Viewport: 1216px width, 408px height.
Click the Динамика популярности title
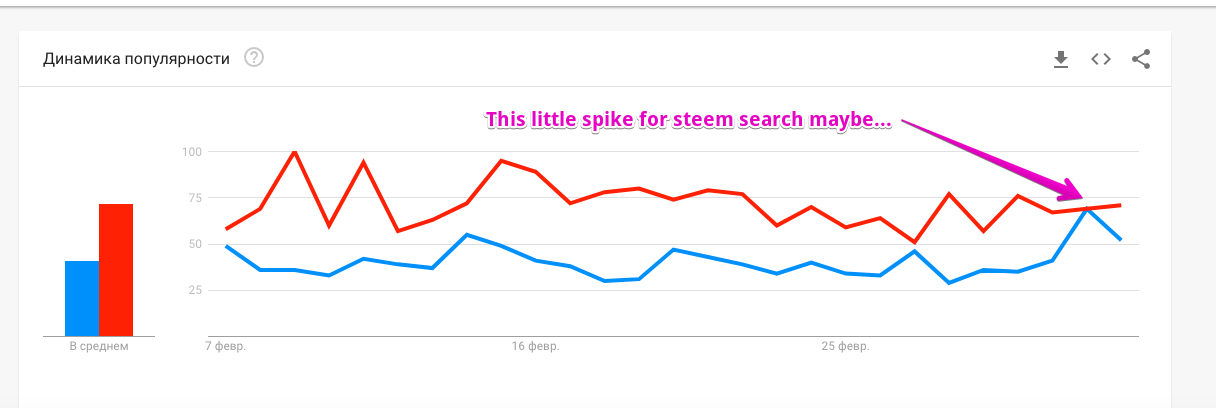coord(136,59)
